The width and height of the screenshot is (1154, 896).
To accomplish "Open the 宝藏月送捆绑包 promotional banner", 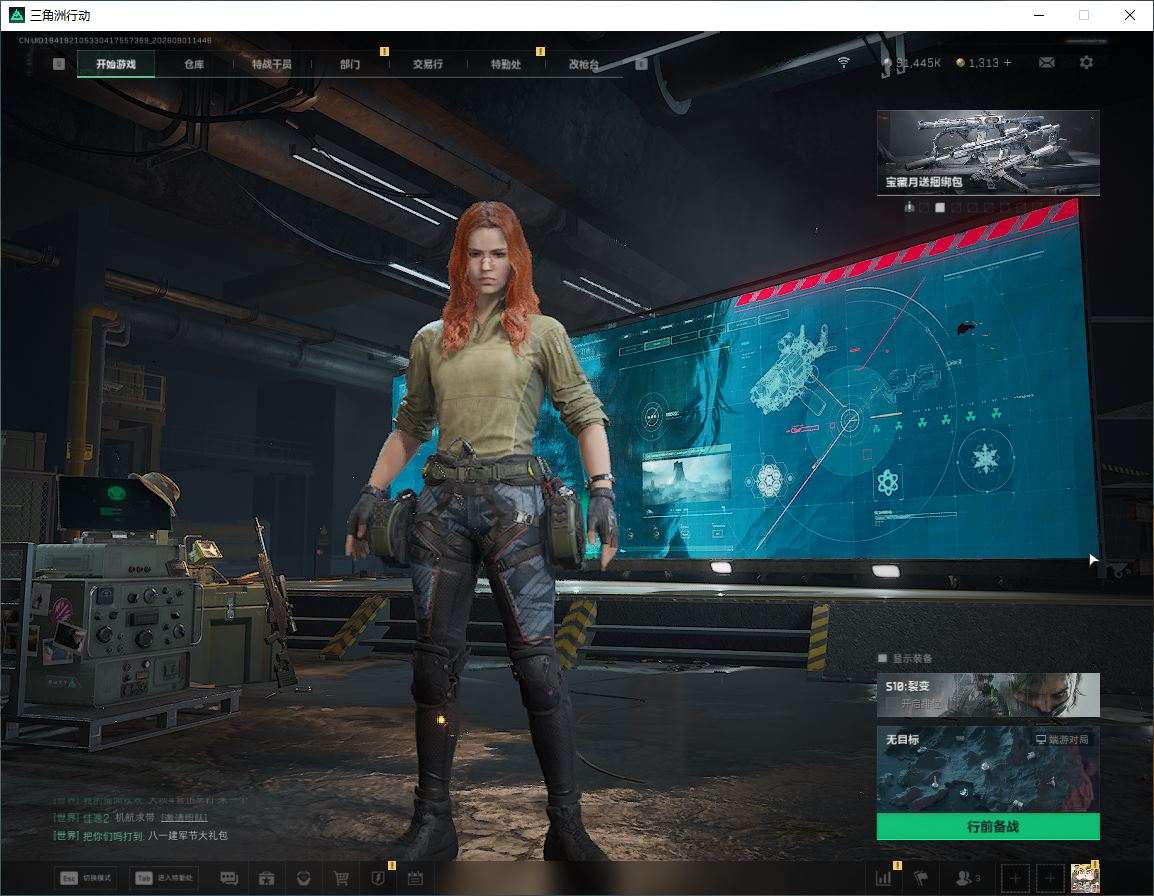I will tap(988, 152).
